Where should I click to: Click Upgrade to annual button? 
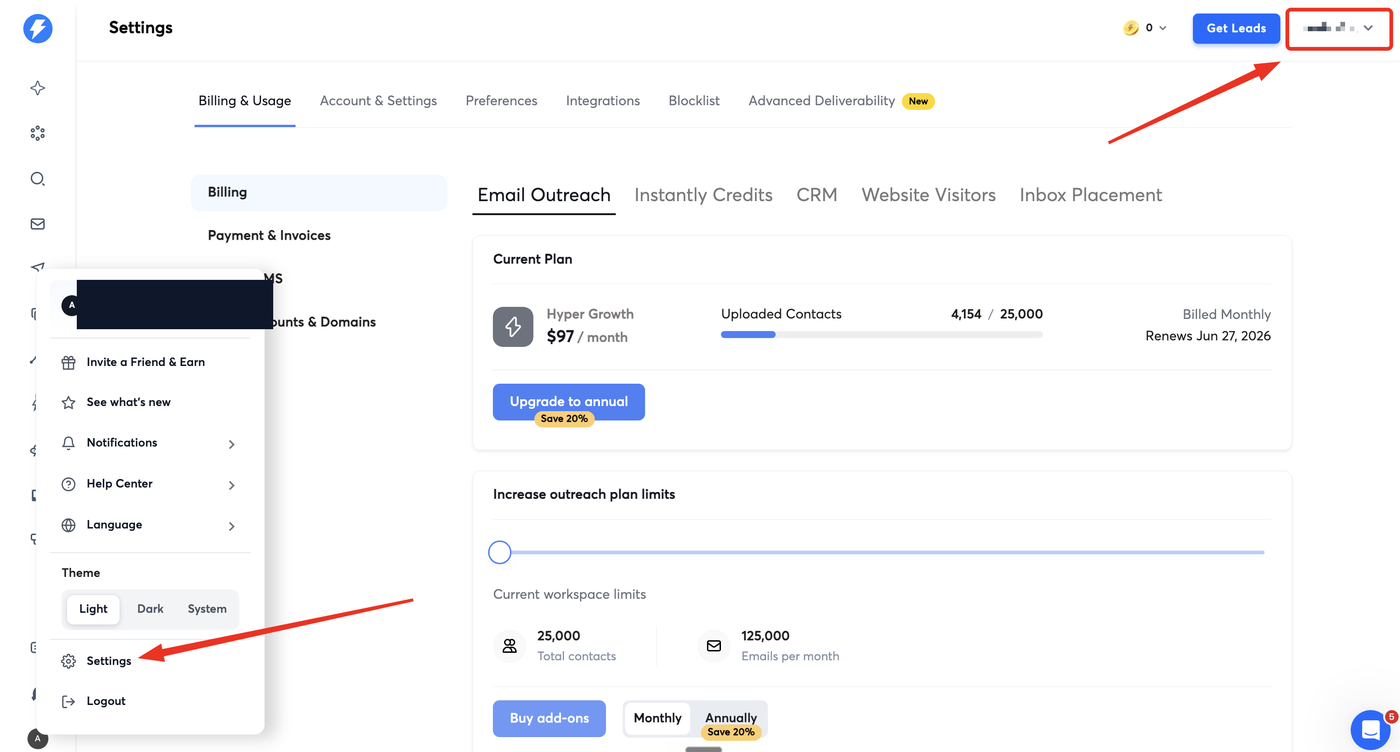click(569, 402)
